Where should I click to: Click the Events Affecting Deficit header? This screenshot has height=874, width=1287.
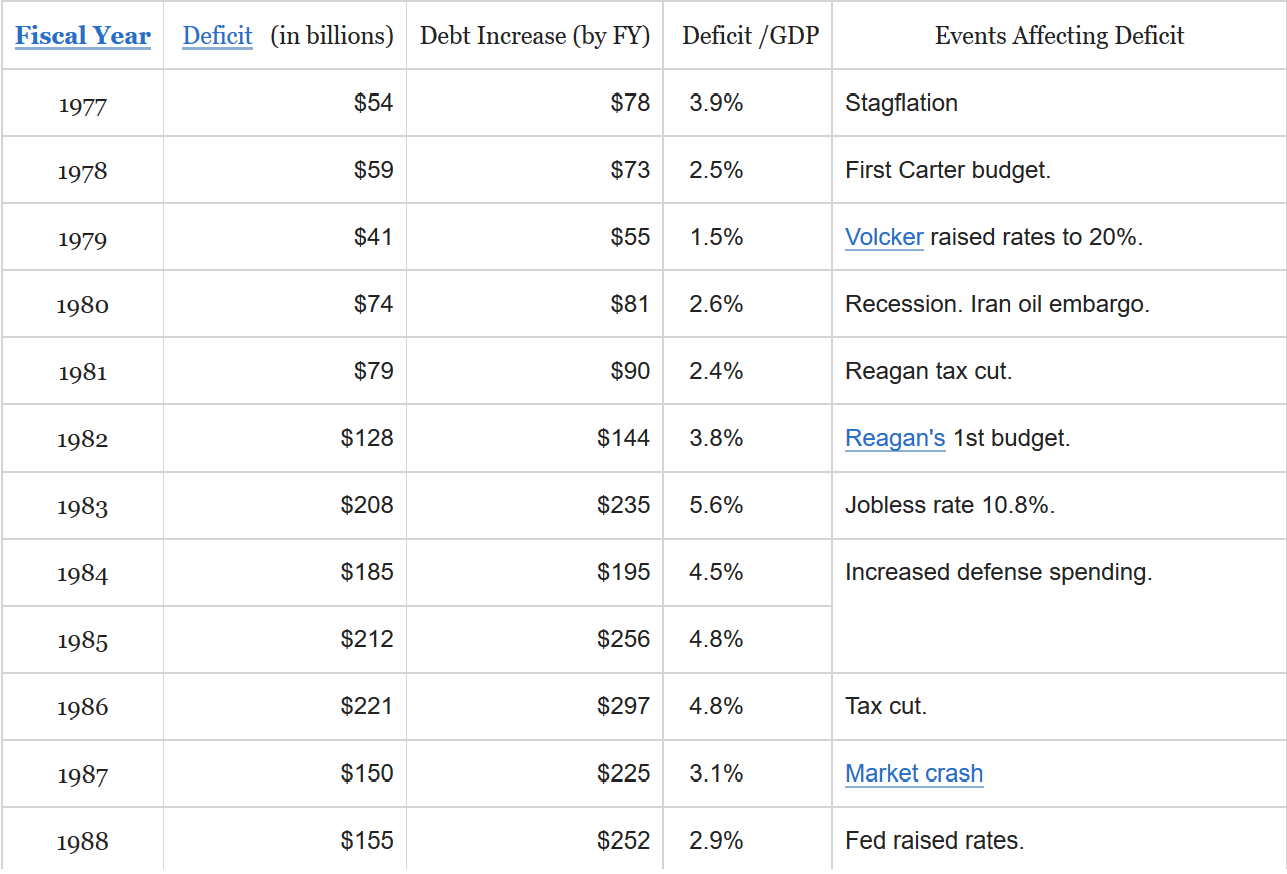(x=1059, y=36)
